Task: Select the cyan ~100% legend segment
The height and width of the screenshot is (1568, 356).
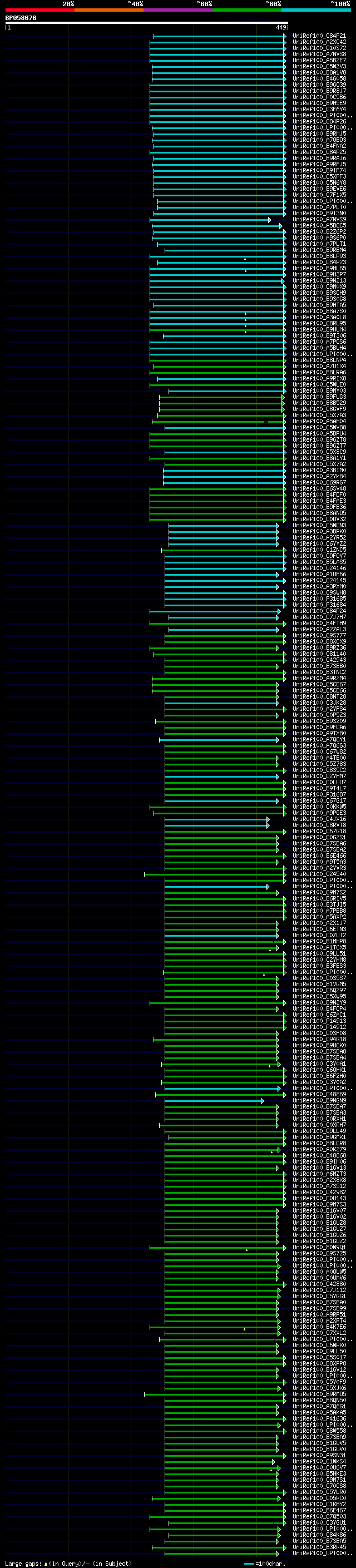Action: pyautogui.click(x=316, y=10)
